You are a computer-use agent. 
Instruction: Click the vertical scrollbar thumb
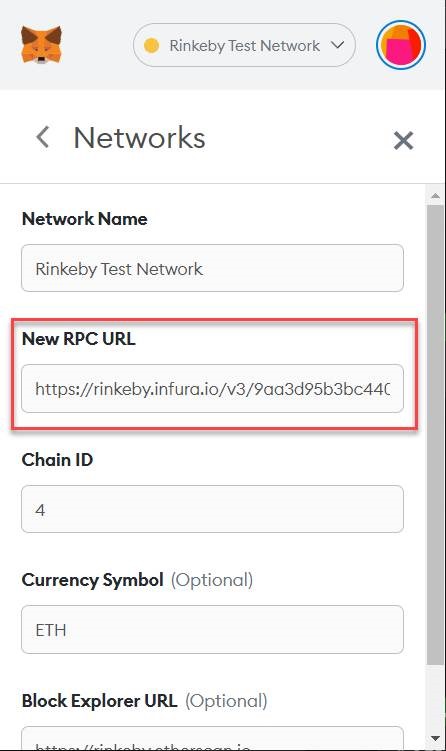click(435, 434)
